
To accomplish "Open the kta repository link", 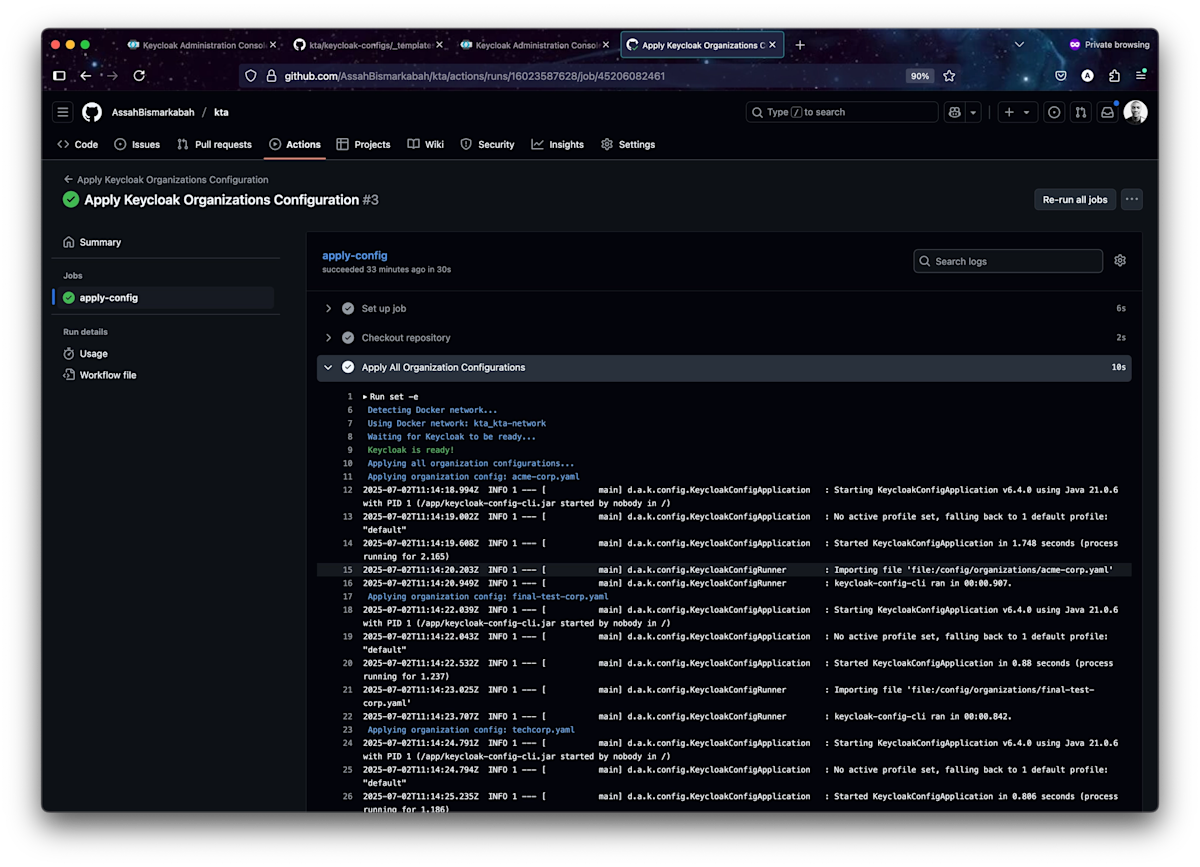I will 221,112.
